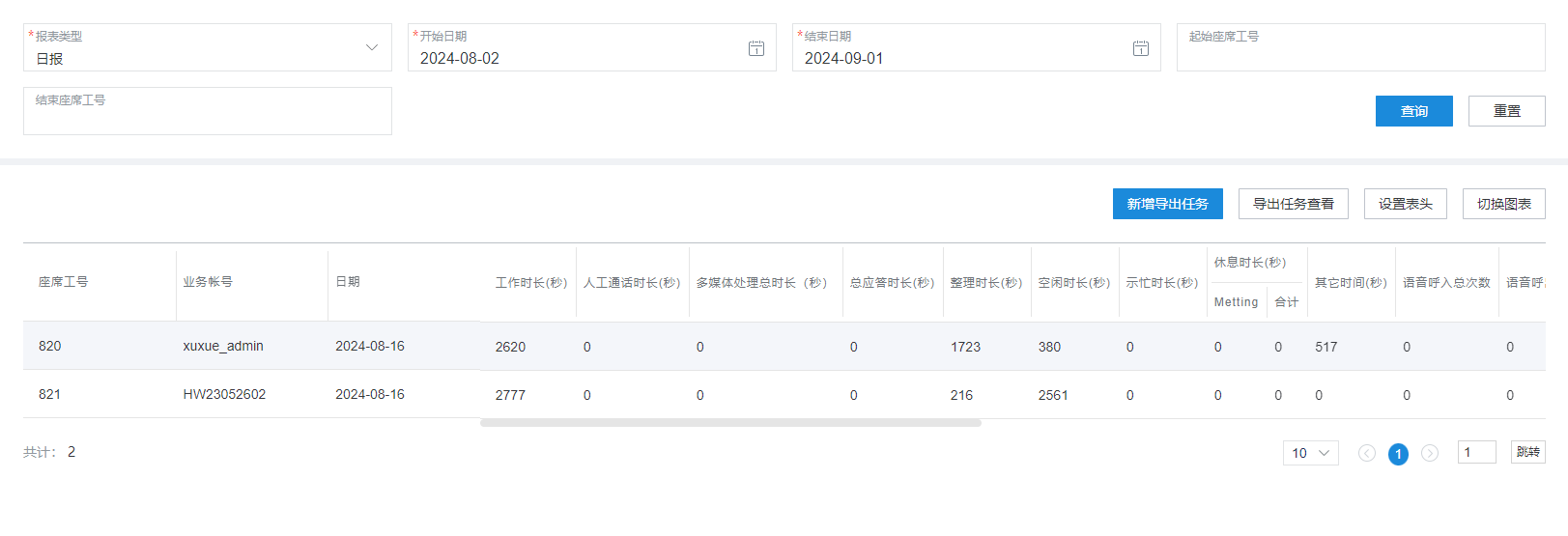
Task: Click the Metting sub-column header
Action: click(1237, 302)
